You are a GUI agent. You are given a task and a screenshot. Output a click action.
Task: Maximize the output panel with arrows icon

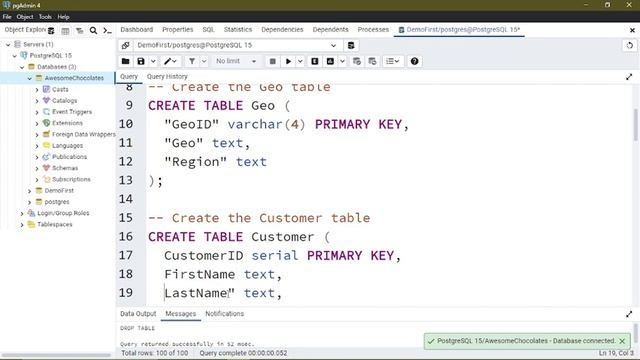pyautogui.click(x=629, y=314)
